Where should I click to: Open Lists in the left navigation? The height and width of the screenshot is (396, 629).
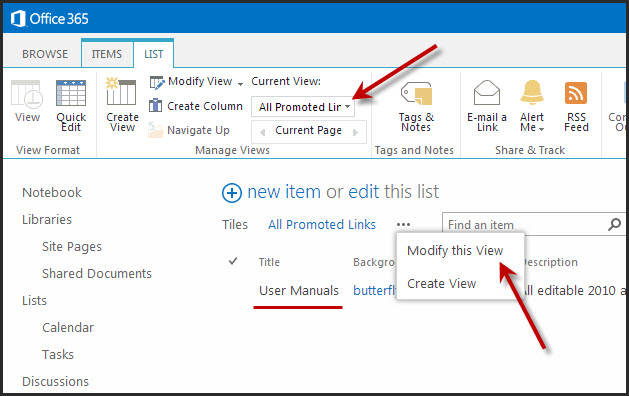(x=34, y=301)
